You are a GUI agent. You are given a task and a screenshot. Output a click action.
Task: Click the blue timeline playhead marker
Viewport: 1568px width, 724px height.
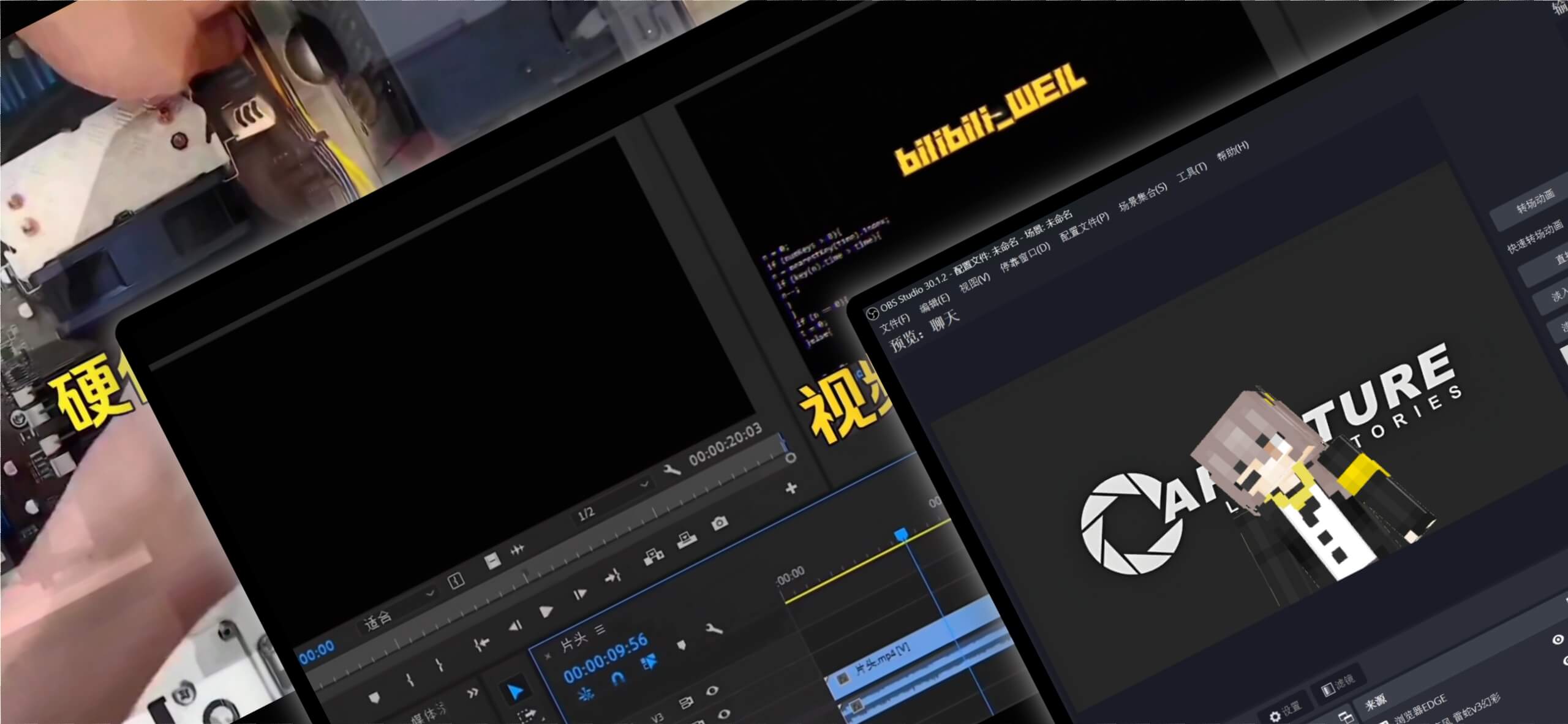[901, 535]
